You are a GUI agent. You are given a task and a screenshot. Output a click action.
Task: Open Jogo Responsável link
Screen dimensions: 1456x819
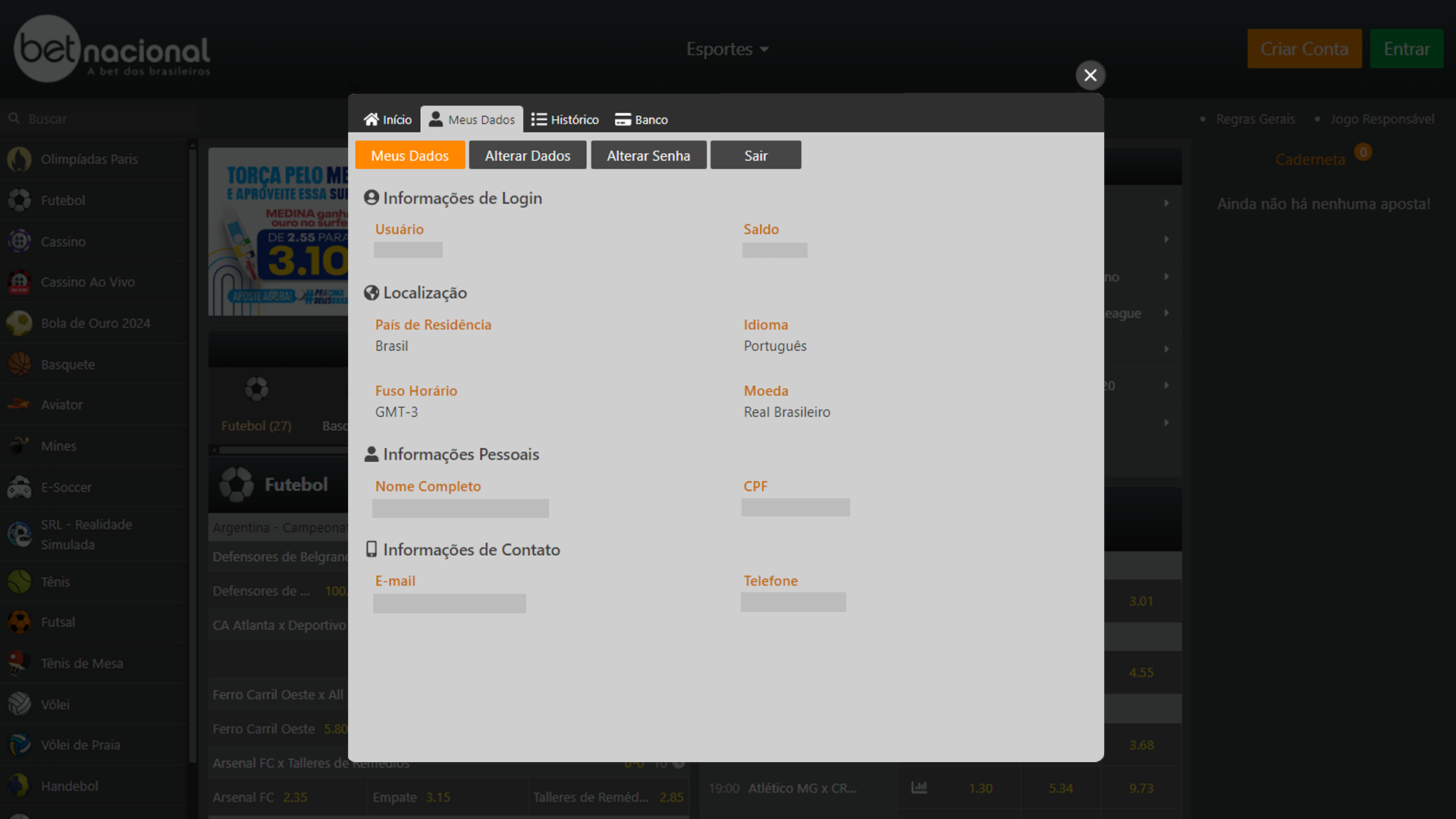(1383, 119)
